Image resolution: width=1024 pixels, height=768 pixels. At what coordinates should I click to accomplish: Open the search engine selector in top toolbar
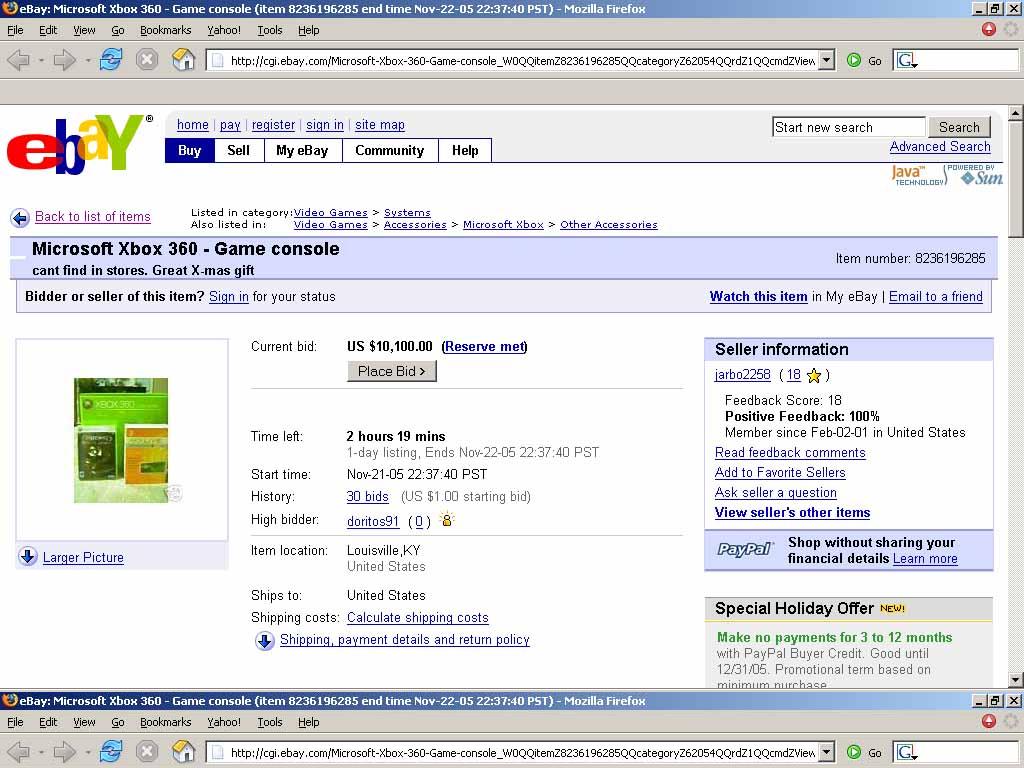tap(907, 60)
